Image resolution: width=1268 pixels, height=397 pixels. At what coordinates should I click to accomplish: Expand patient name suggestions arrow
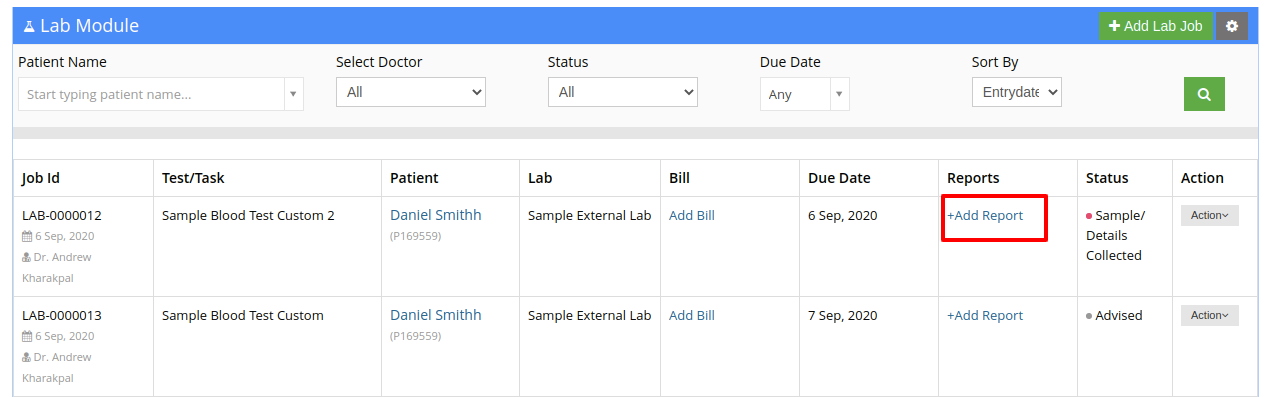pos(293,95)
